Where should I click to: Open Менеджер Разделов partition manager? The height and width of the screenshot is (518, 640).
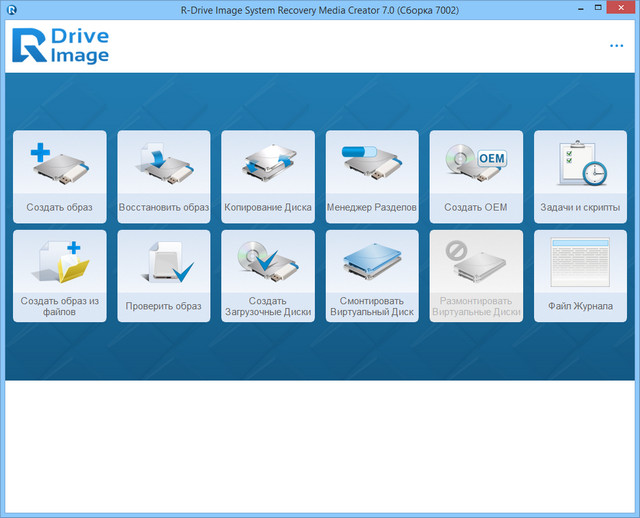tap(372, 177)
